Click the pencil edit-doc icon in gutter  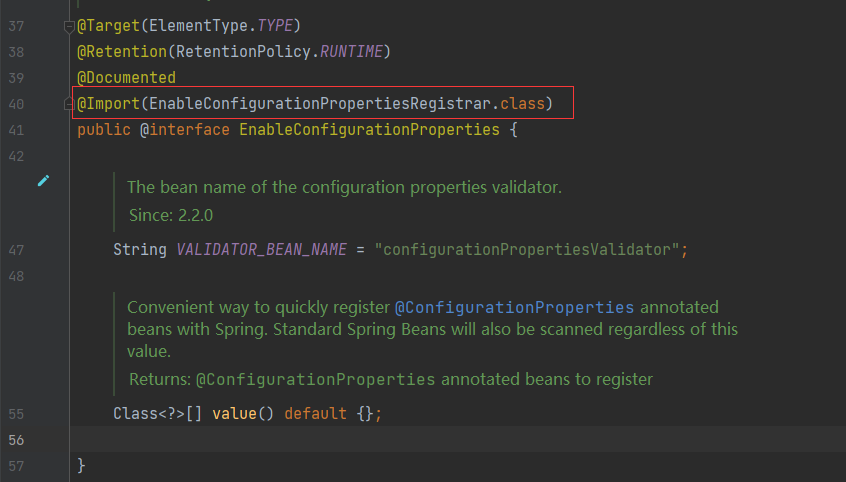click(x=44, y=181)
